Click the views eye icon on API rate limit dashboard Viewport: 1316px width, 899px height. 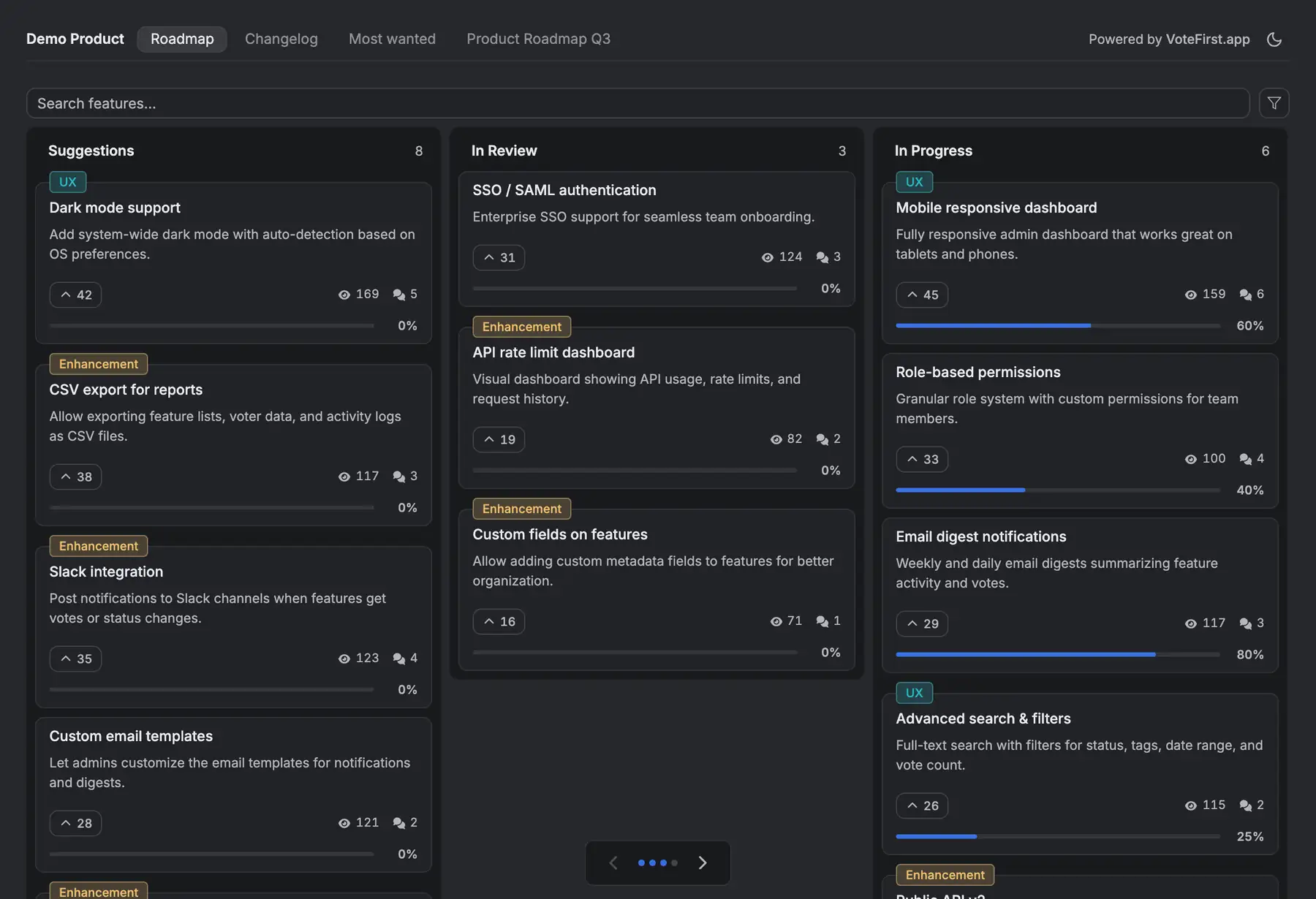[x=776, y=439]
